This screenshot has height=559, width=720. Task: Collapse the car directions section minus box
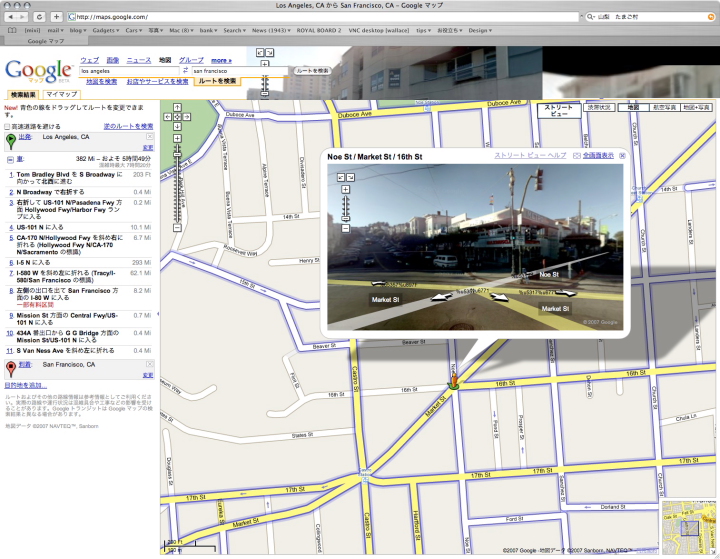click(10, 160)
